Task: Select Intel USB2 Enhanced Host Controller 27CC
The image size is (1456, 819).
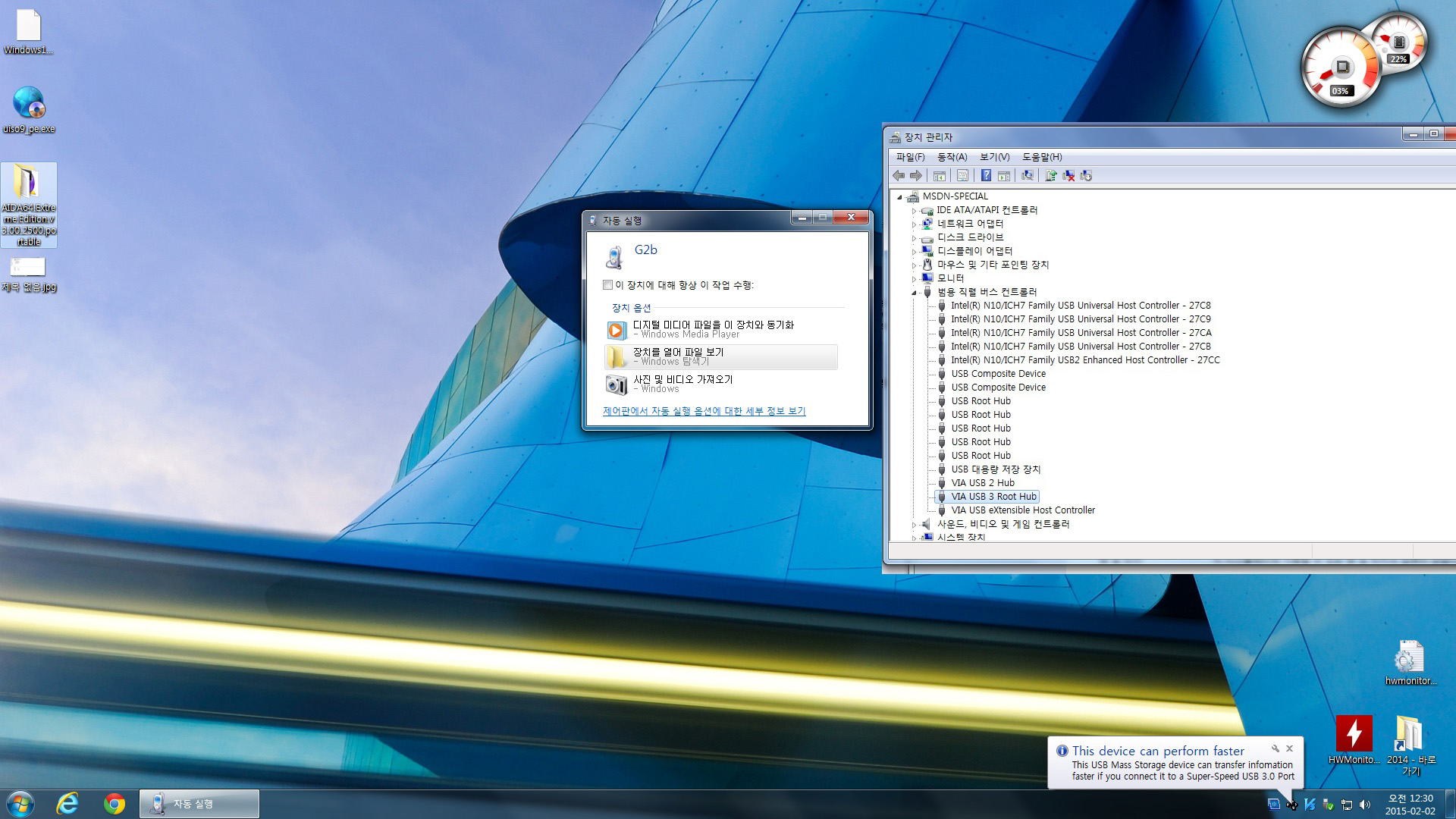Action: pos(1085,360)
